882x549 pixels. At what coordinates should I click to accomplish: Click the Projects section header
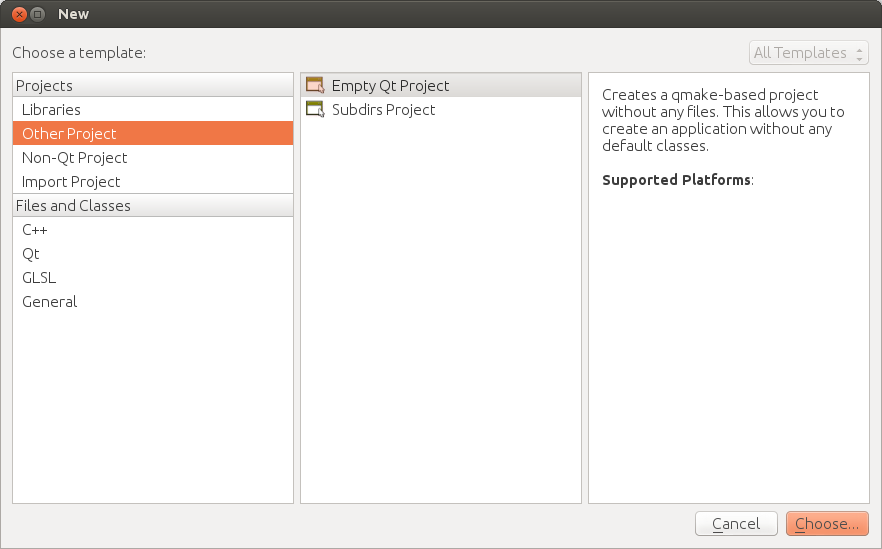(45, 86)
